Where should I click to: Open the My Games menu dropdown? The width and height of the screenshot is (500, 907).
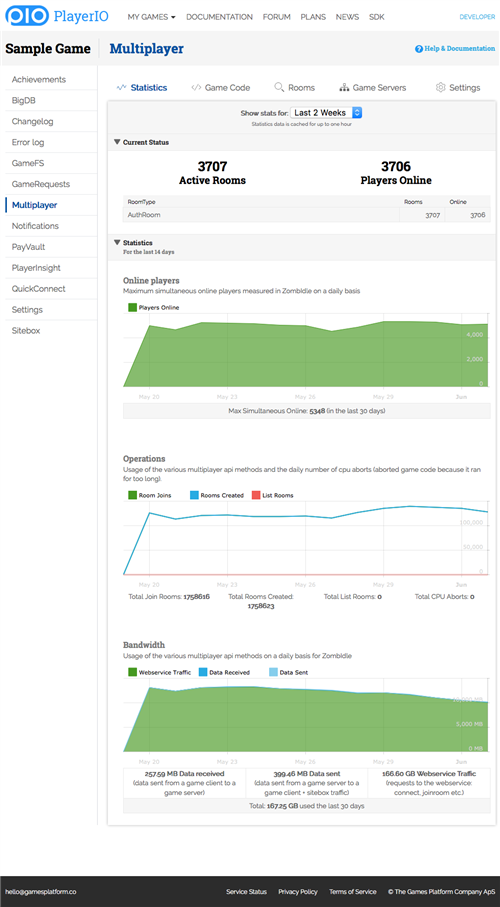click(x=152, y=17)
